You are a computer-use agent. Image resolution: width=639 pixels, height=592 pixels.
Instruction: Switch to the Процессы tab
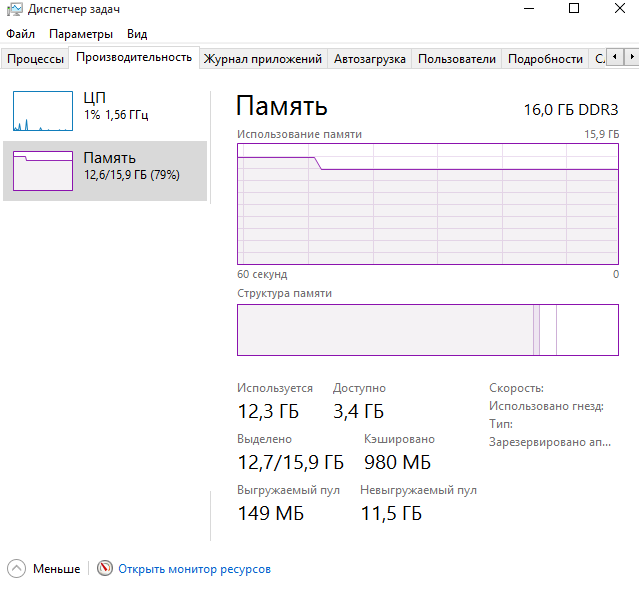[35, 59]
